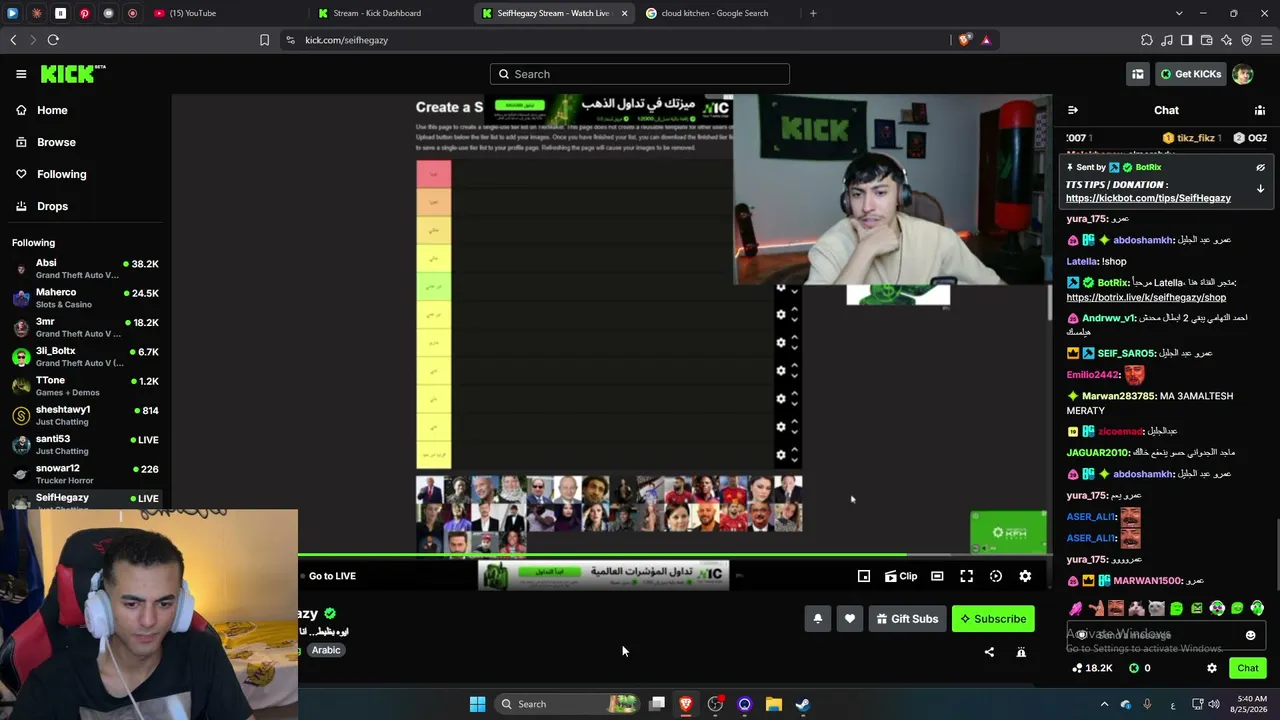Click Gift Subs button

click(908, 619)
